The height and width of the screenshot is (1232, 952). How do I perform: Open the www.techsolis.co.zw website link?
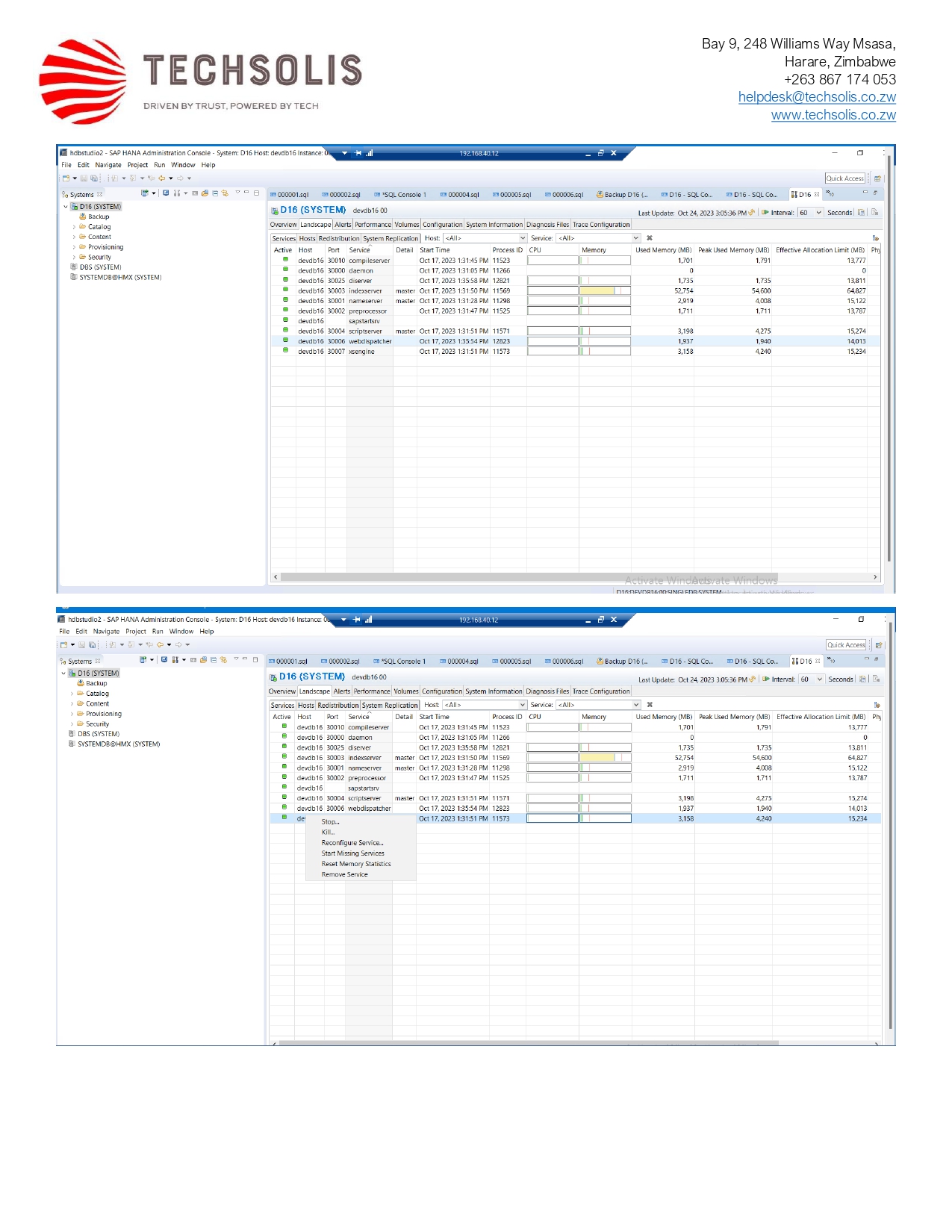pyautogui.click(x=833, y=115)
